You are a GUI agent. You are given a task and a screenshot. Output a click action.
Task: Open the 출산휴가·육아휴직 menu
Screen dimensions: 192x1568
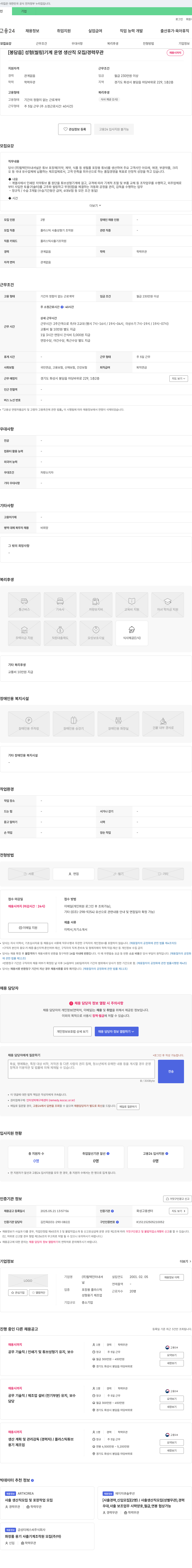click(175, 30)
